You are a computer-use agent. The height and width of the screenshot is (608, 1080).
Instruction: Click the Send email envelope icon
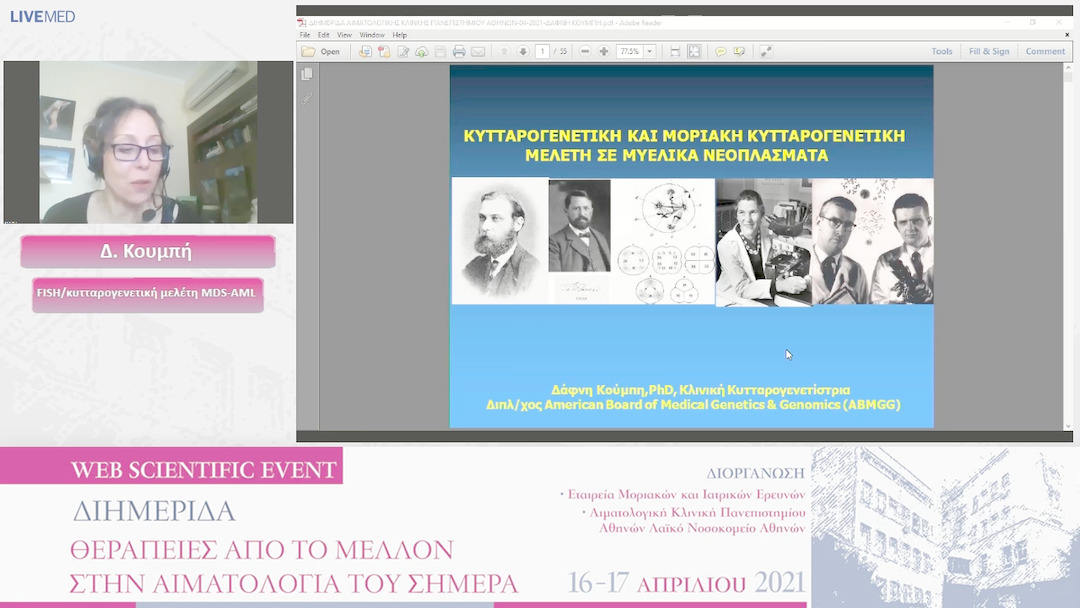478,52
